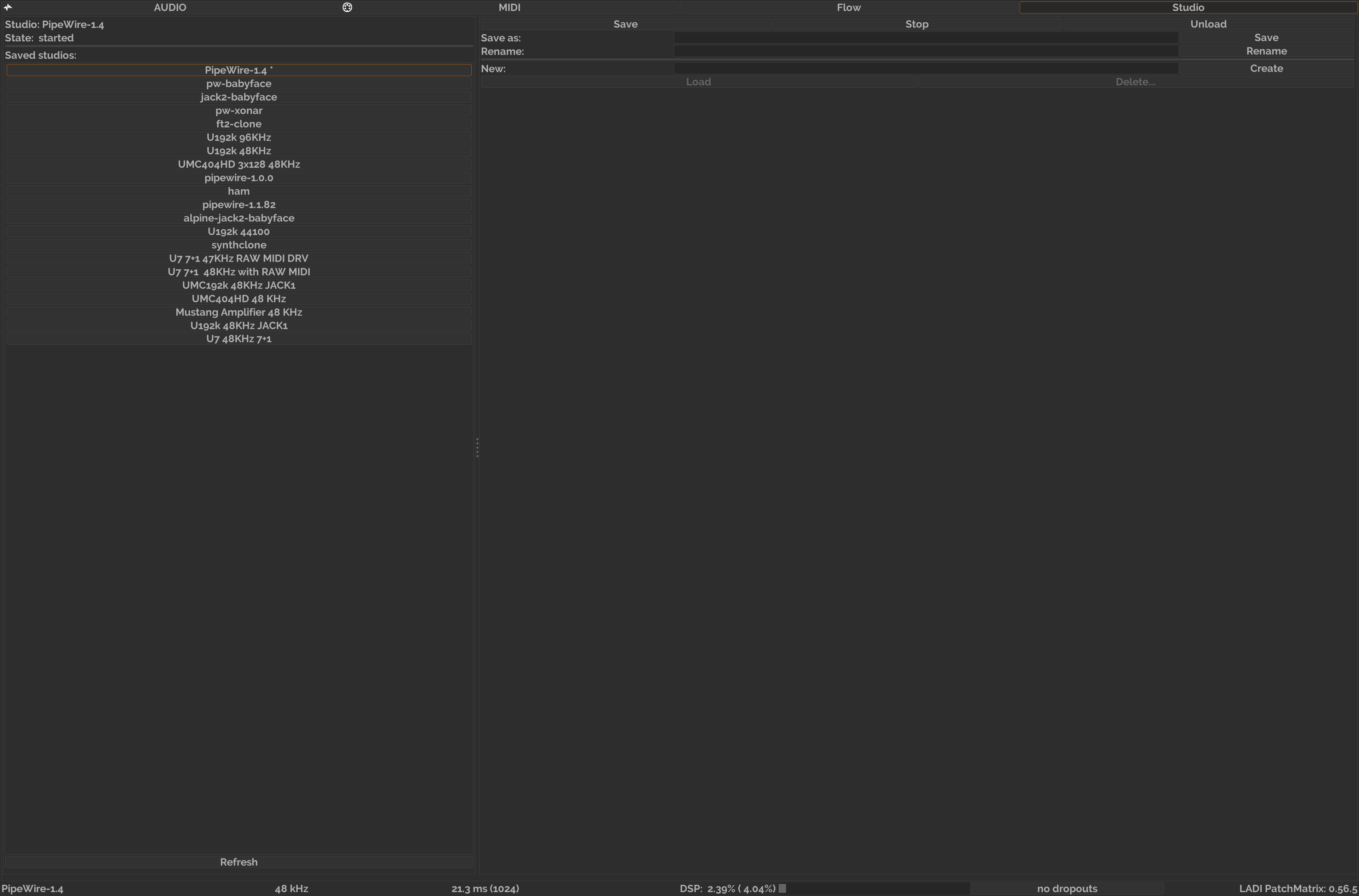Focus the Save as text field
The image size is (1359, 896).
(x=925, y=38)
